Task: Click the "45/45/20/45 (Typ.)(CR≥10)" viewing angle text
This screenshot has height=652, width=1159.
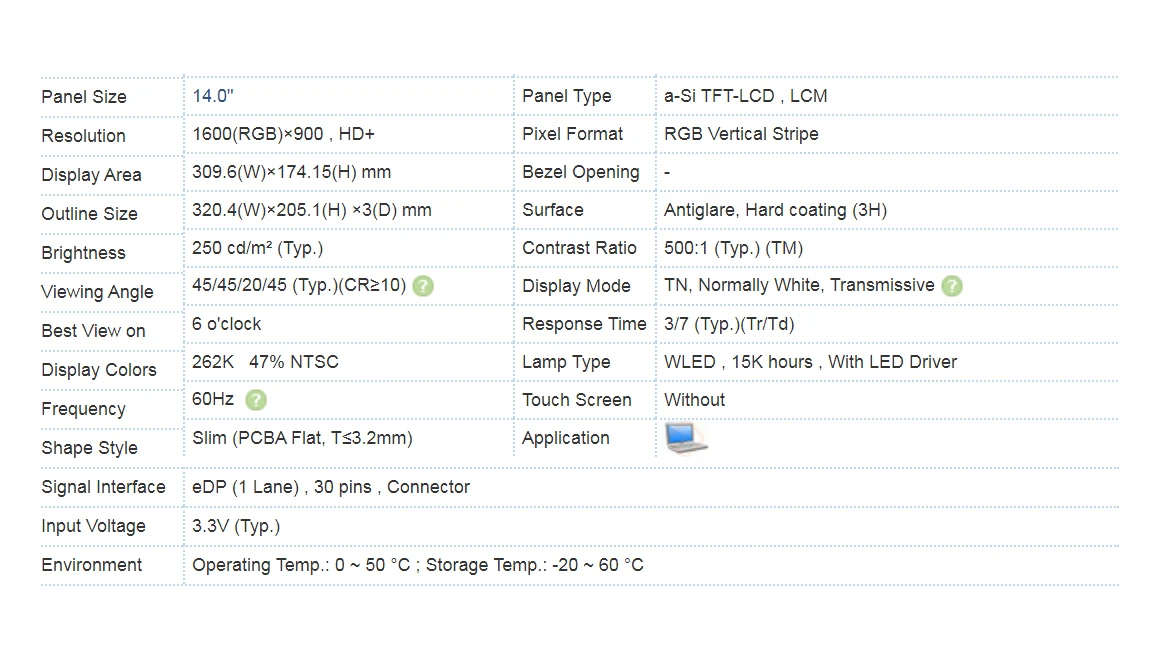Action: tap(299, 286)
